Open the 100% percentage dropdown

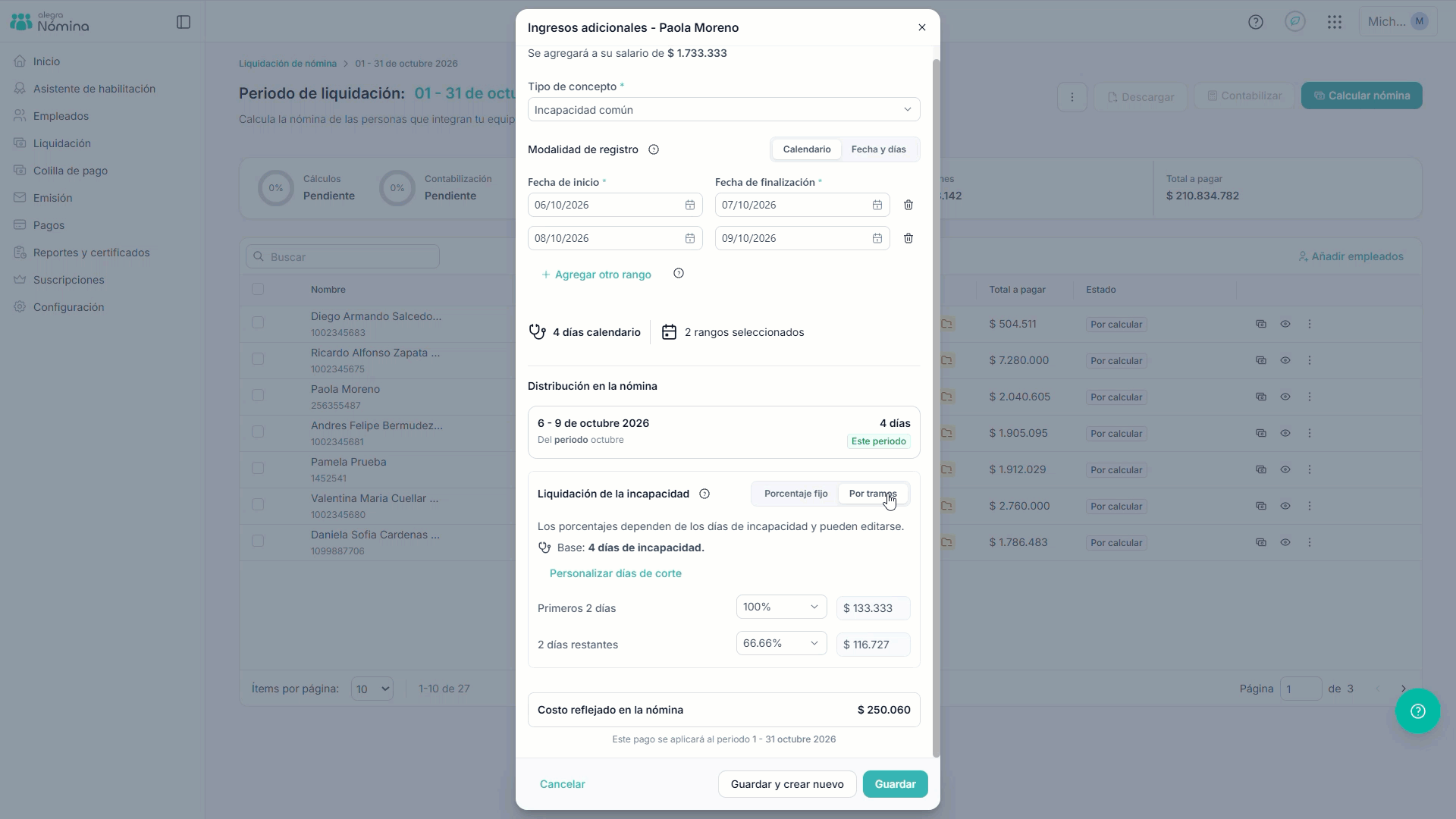(781, 607)
